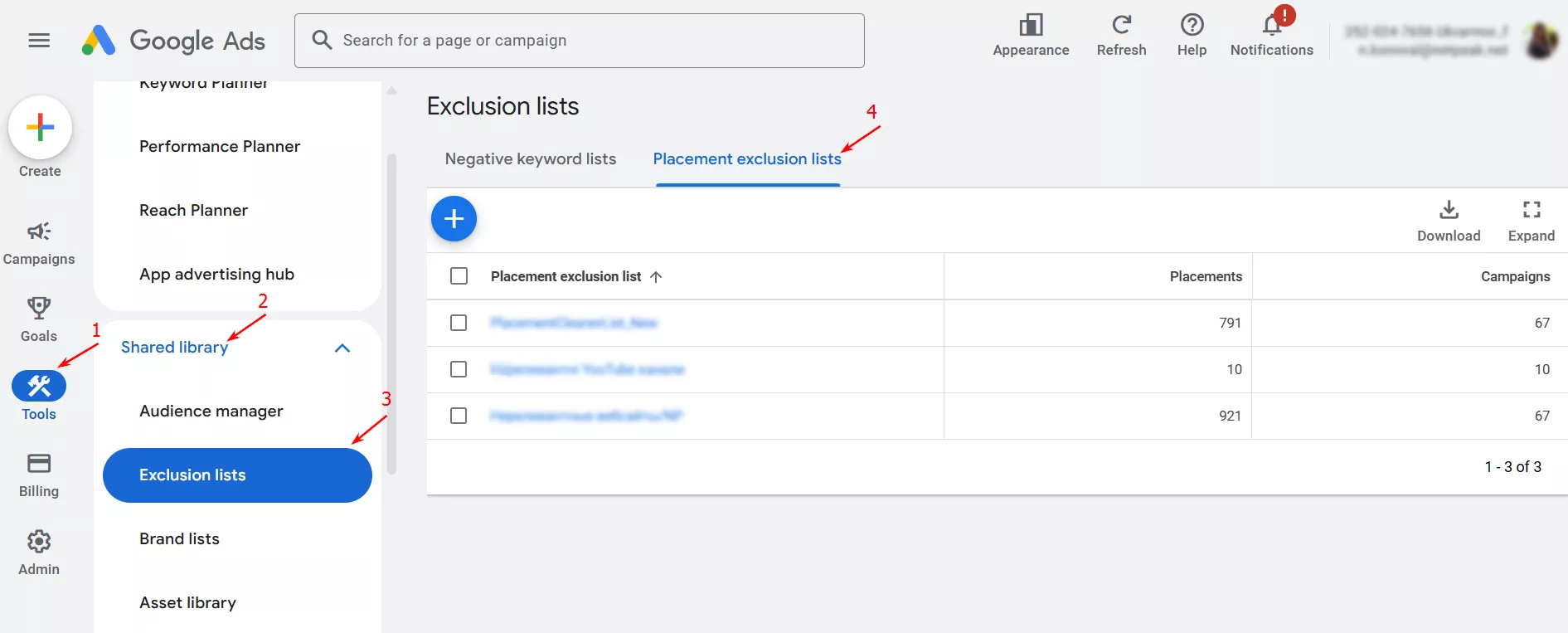1568x633 pixels.
Task: Open the Billing section
Action: pos(38,475)
